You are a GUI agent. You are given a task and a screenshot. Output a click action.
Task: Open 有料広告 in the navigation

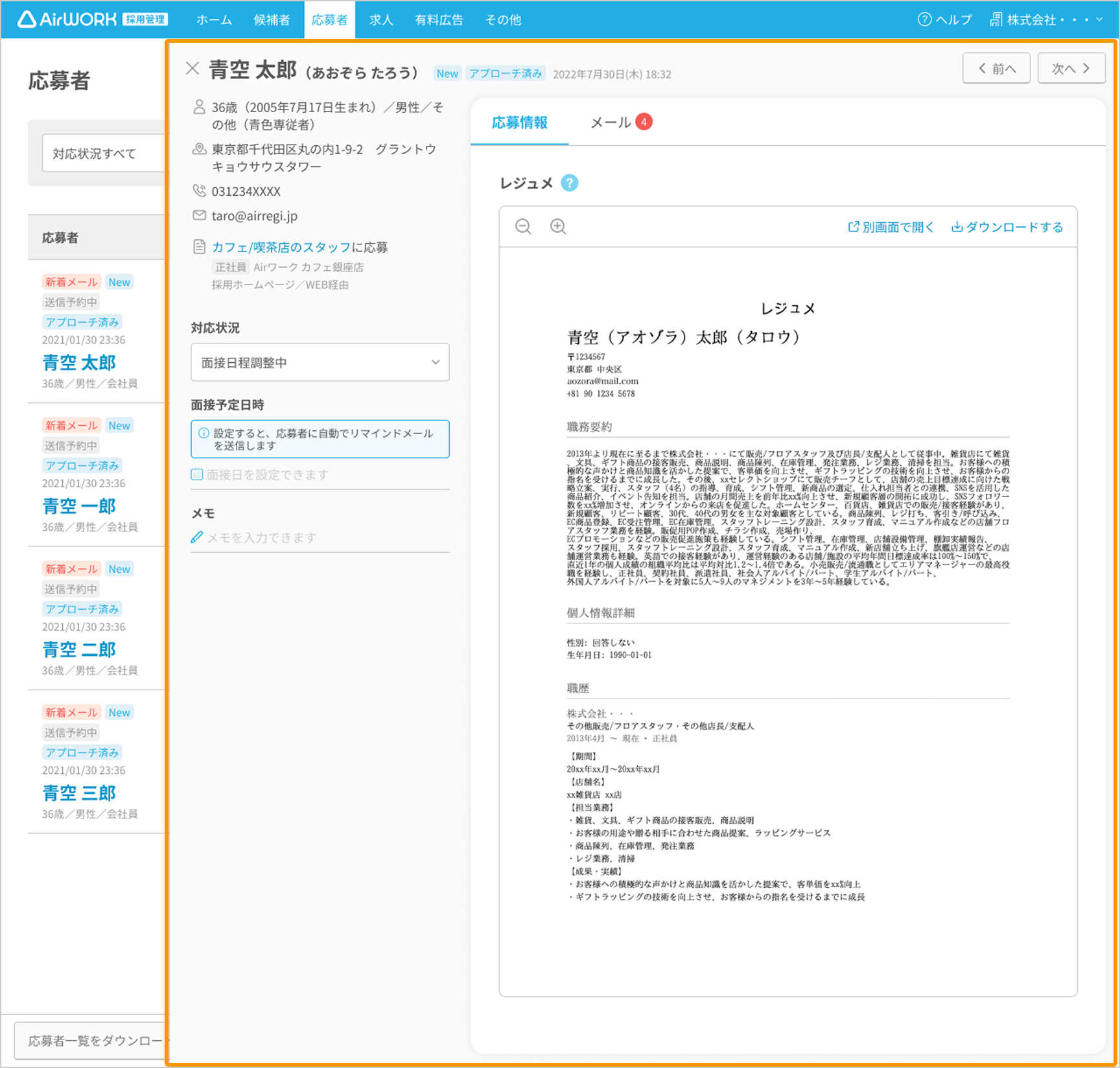439,19
